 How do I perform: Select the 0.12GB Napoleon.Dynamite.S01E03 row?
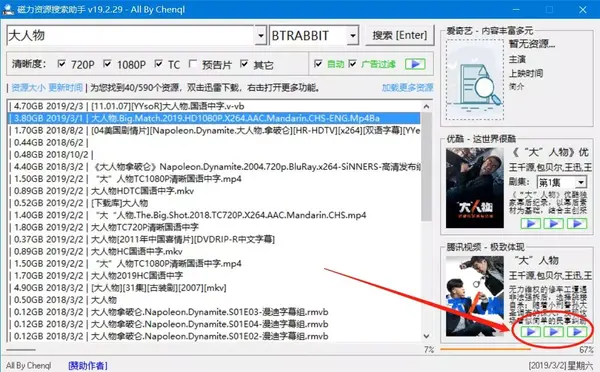coord(214,312)
